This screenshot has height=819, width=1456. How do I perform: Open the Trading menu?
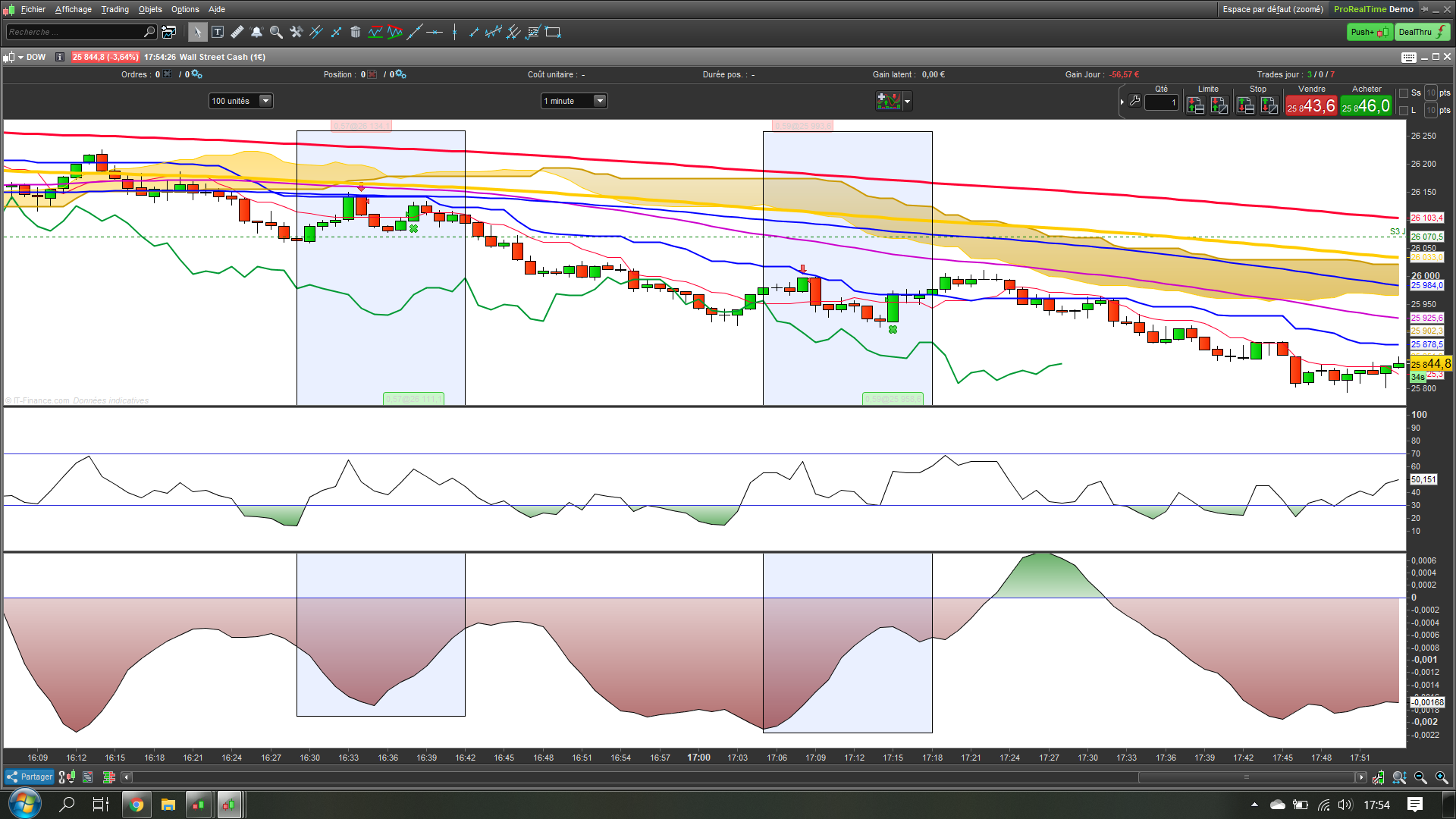(x=115, y=9)
